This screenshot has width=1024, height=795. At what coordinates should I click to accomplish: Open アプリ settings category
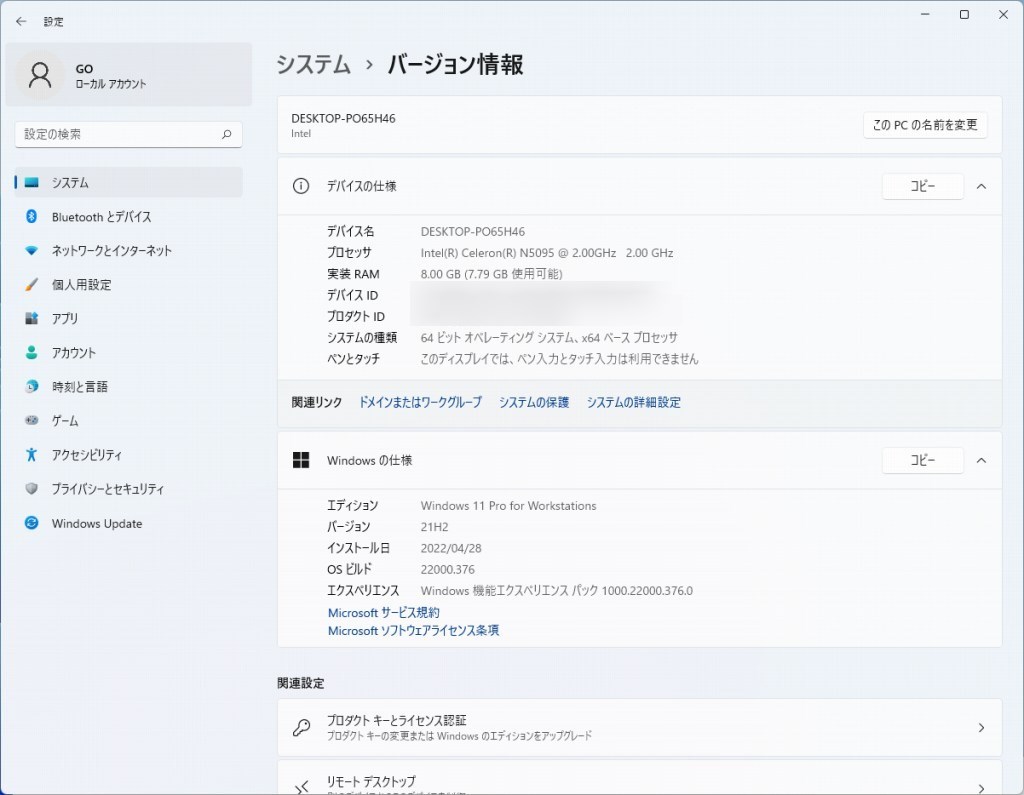click(129, 318)
